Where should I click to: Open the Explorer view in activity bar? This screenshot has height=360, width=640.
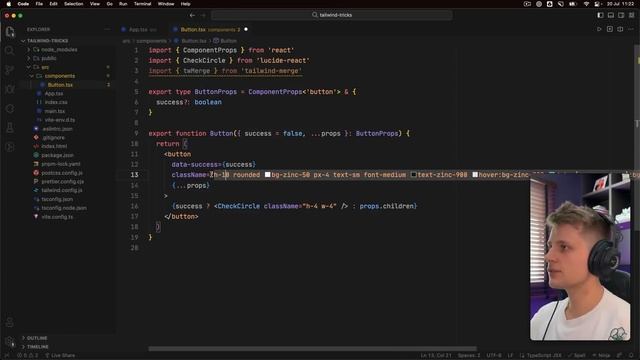tap(10, 31)
